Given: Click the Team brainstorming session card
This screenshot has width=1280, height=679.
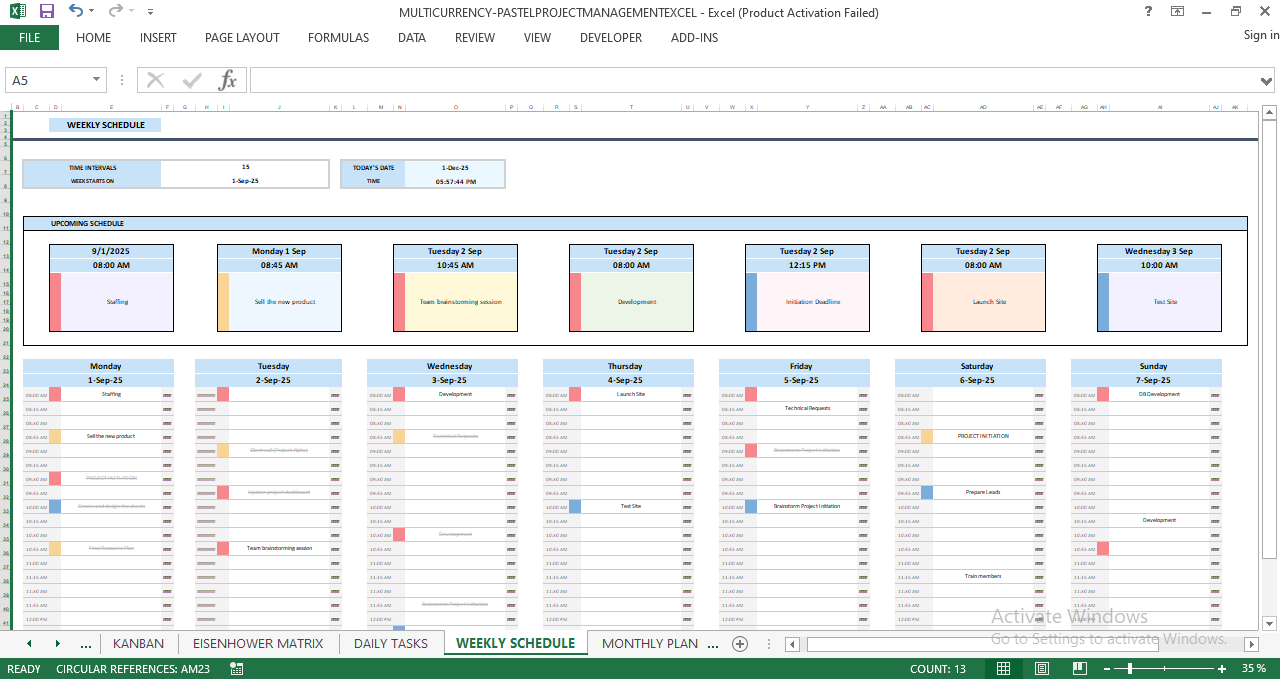Looking at the screenshot, I should click(x=455, y=301).
